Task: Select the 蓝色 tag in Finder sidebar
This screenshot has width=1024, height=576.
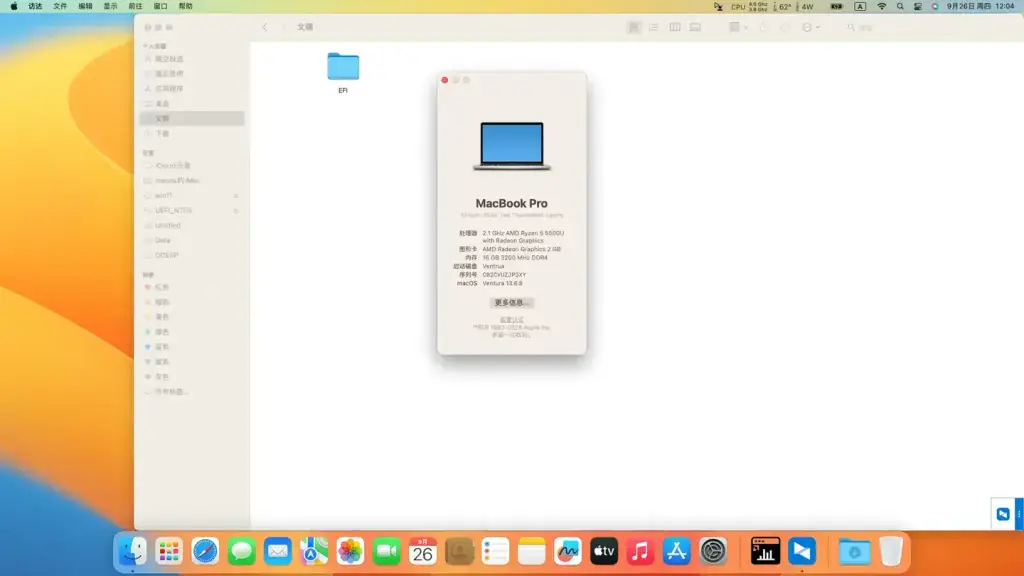Action: [192, 347]
